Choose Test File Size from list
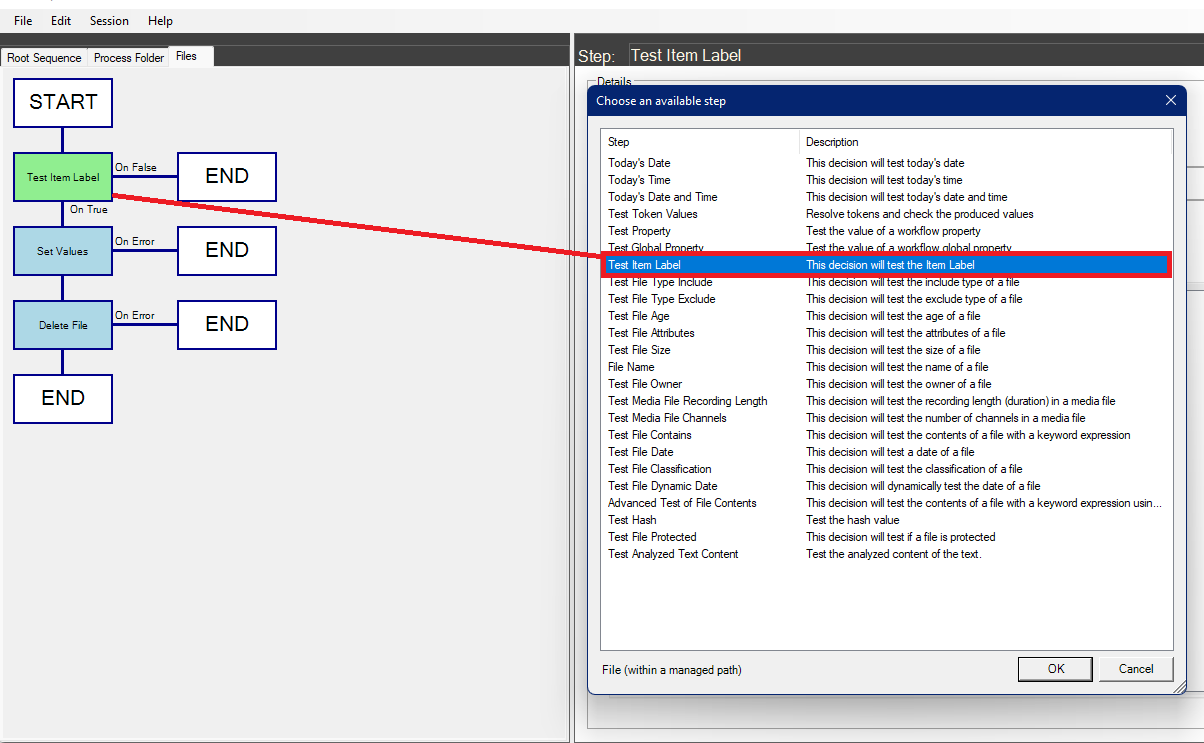The image size is (1204, 743). click(639, 350)
